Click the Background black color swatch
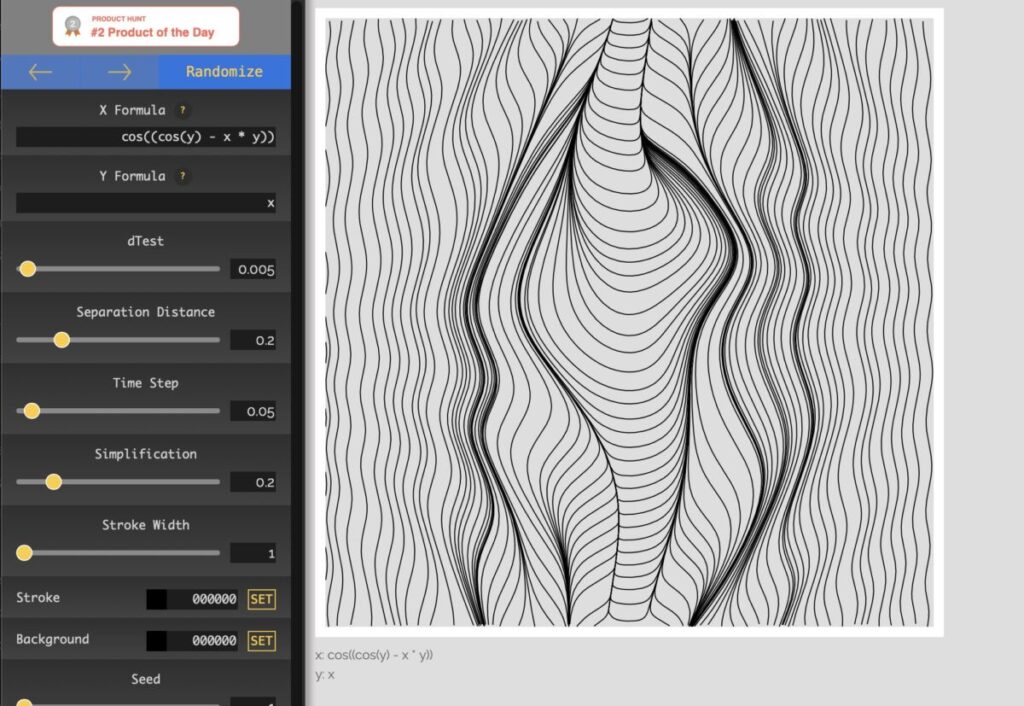The image size is (1024, 706). tap(157, 641)
